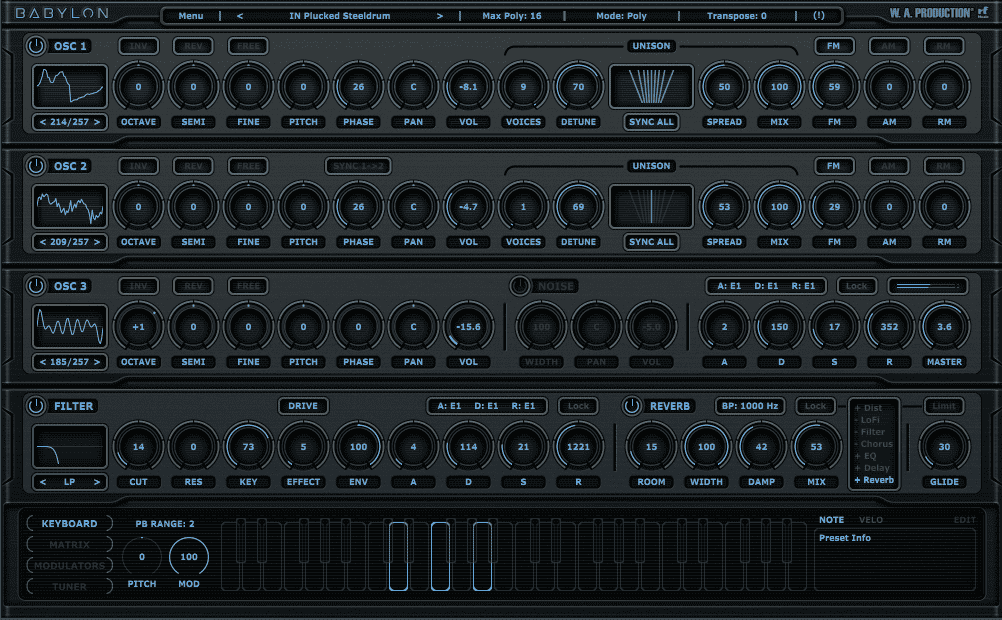Image resolution: width=1002 pixels, height=620 pixels.
Task: Click the OSC 1 waveform display
Action: pyautogui.click(x=70, y=86)
